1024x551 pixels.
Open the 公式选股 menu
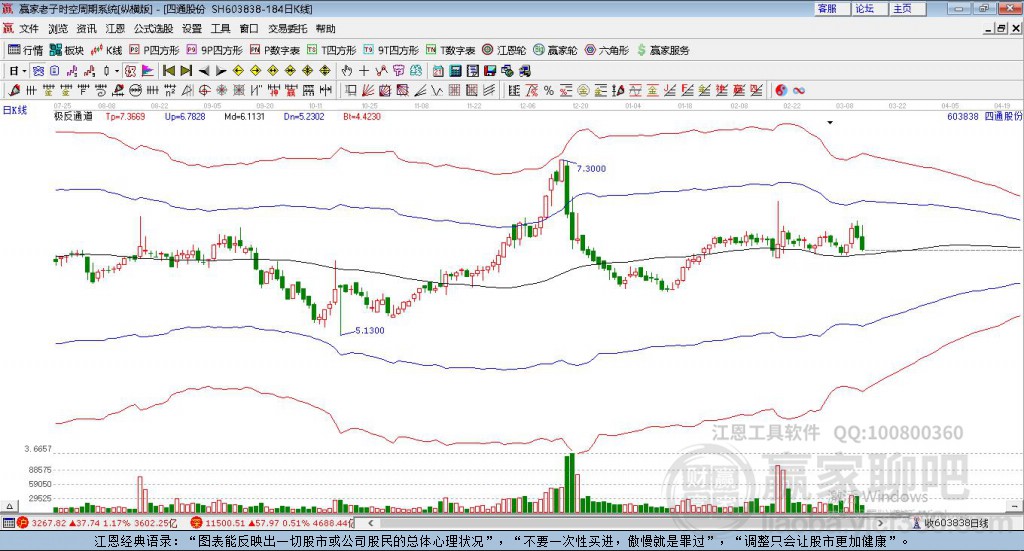153,29
